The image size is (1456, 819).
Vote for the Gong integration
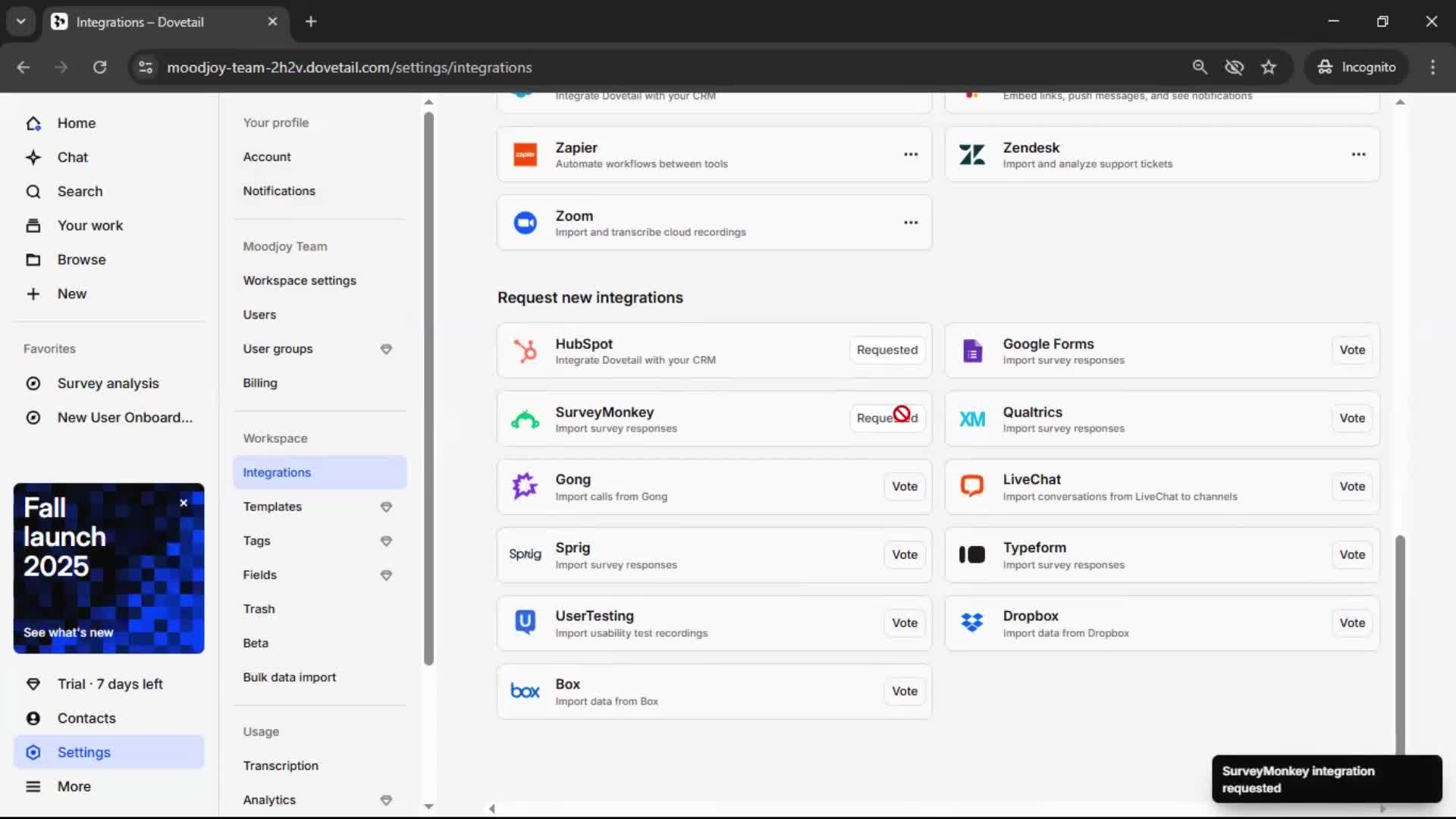point(904,486)
